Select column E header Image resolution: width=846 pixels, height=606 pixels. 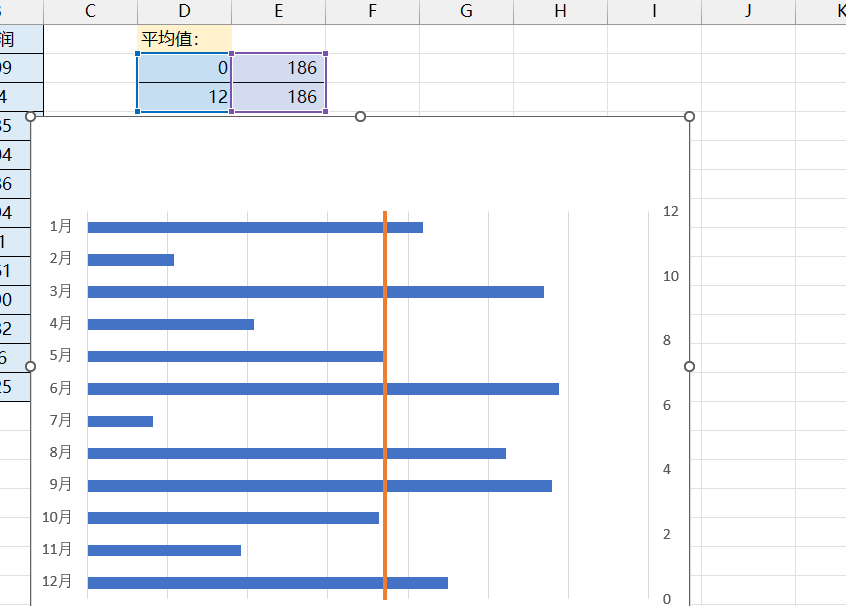[x=278, y=11]
